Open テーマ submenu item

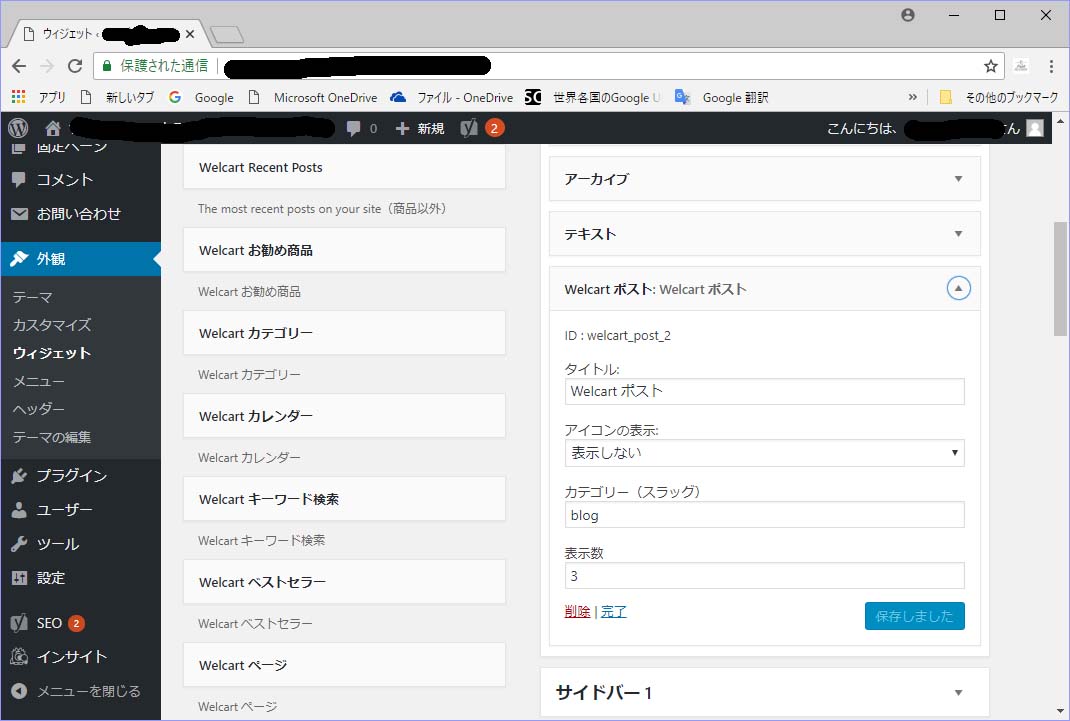pos(33,297)
